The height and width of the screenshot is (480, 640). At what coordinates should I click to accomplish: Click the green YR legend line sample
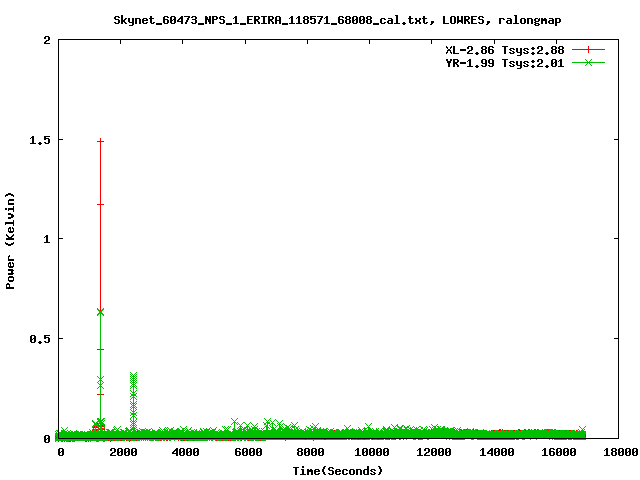(588, 62)
